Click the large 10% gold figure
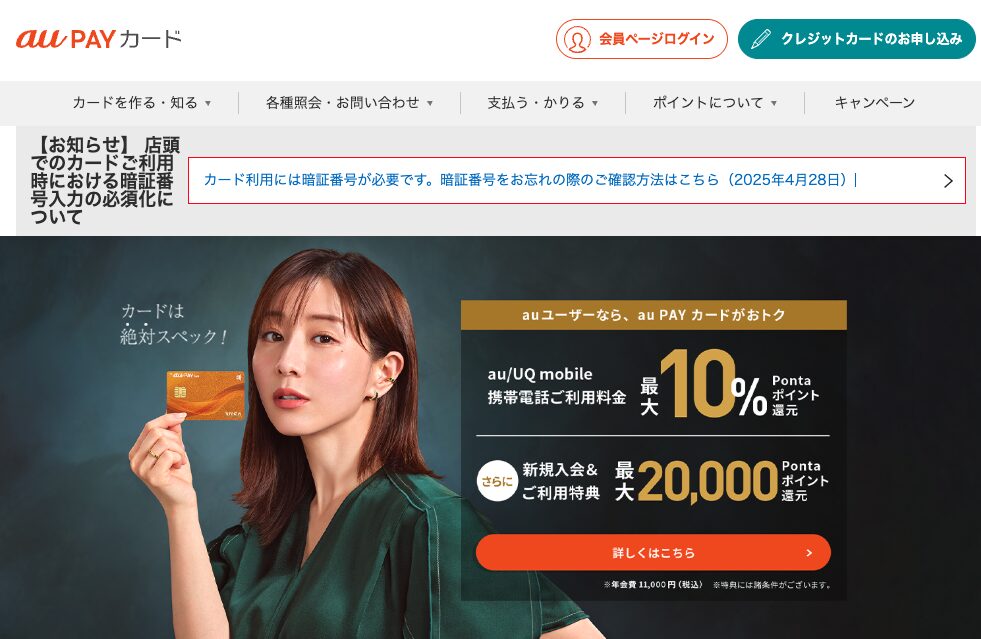The height and width of the screenshot is (639, 981). coord(713,384)
